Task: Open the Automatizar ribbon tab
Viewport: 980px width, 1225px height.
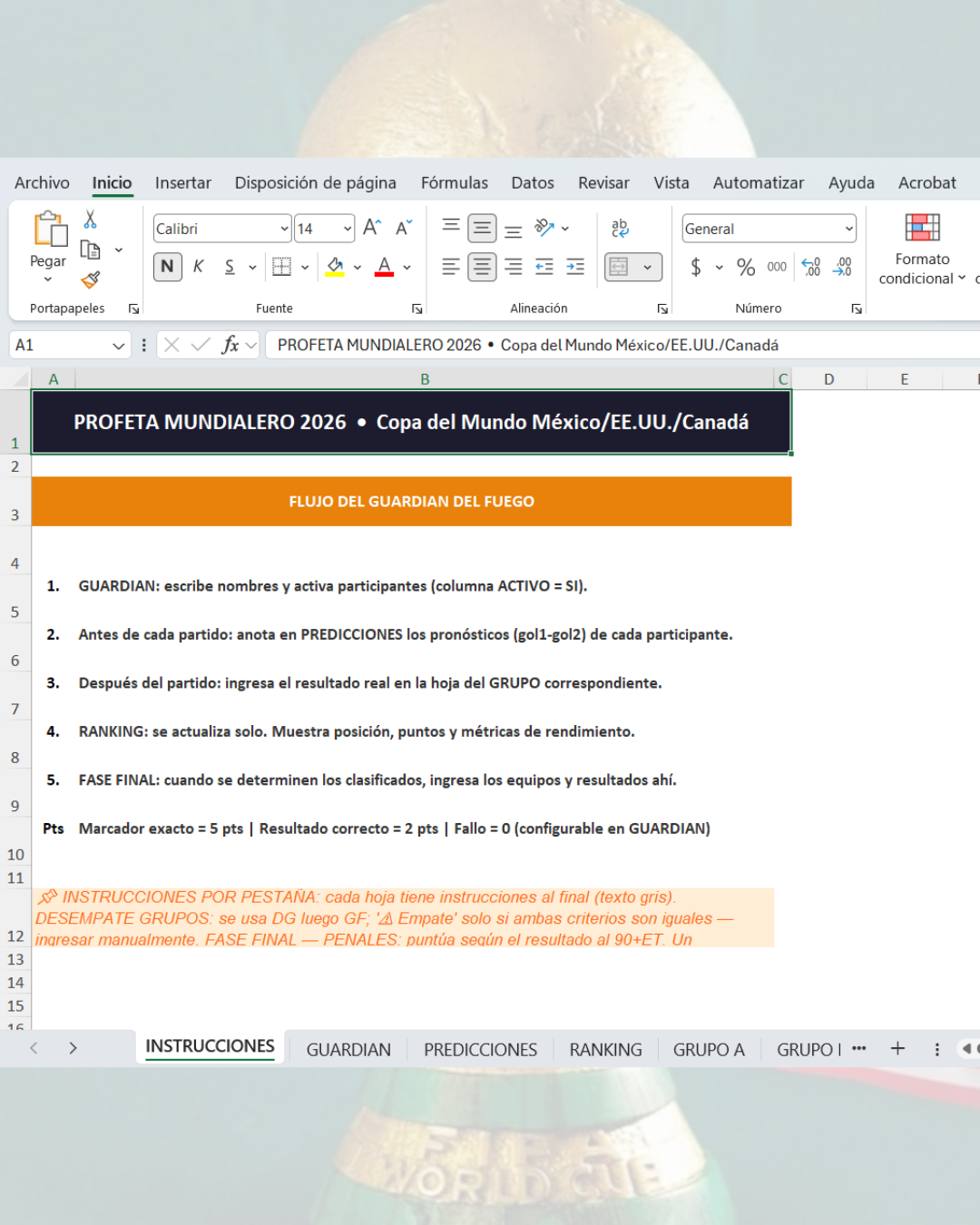Action: coord(759,182)
